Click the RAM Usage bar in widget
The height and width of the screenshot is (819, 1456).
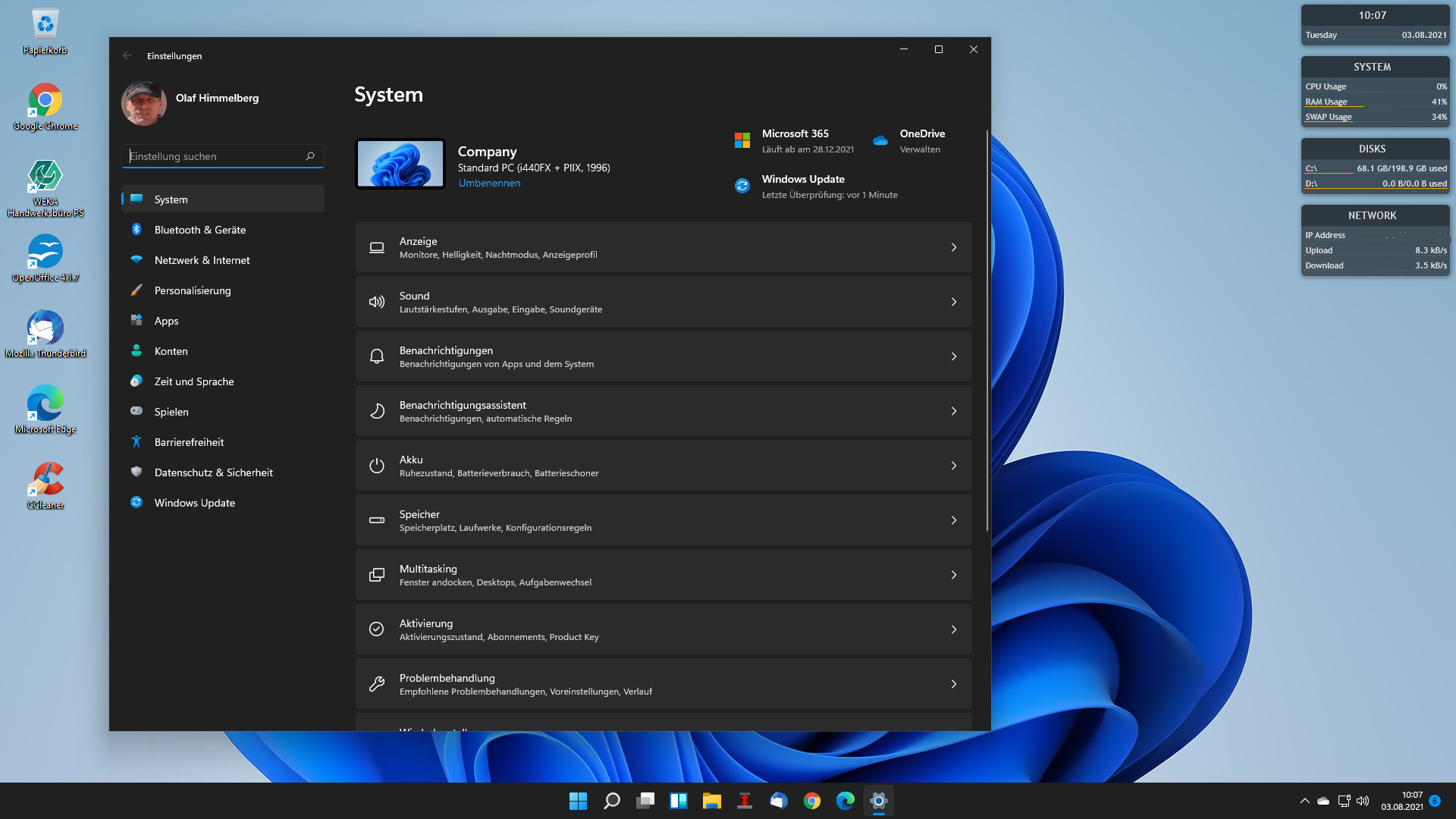(1376, 102)
